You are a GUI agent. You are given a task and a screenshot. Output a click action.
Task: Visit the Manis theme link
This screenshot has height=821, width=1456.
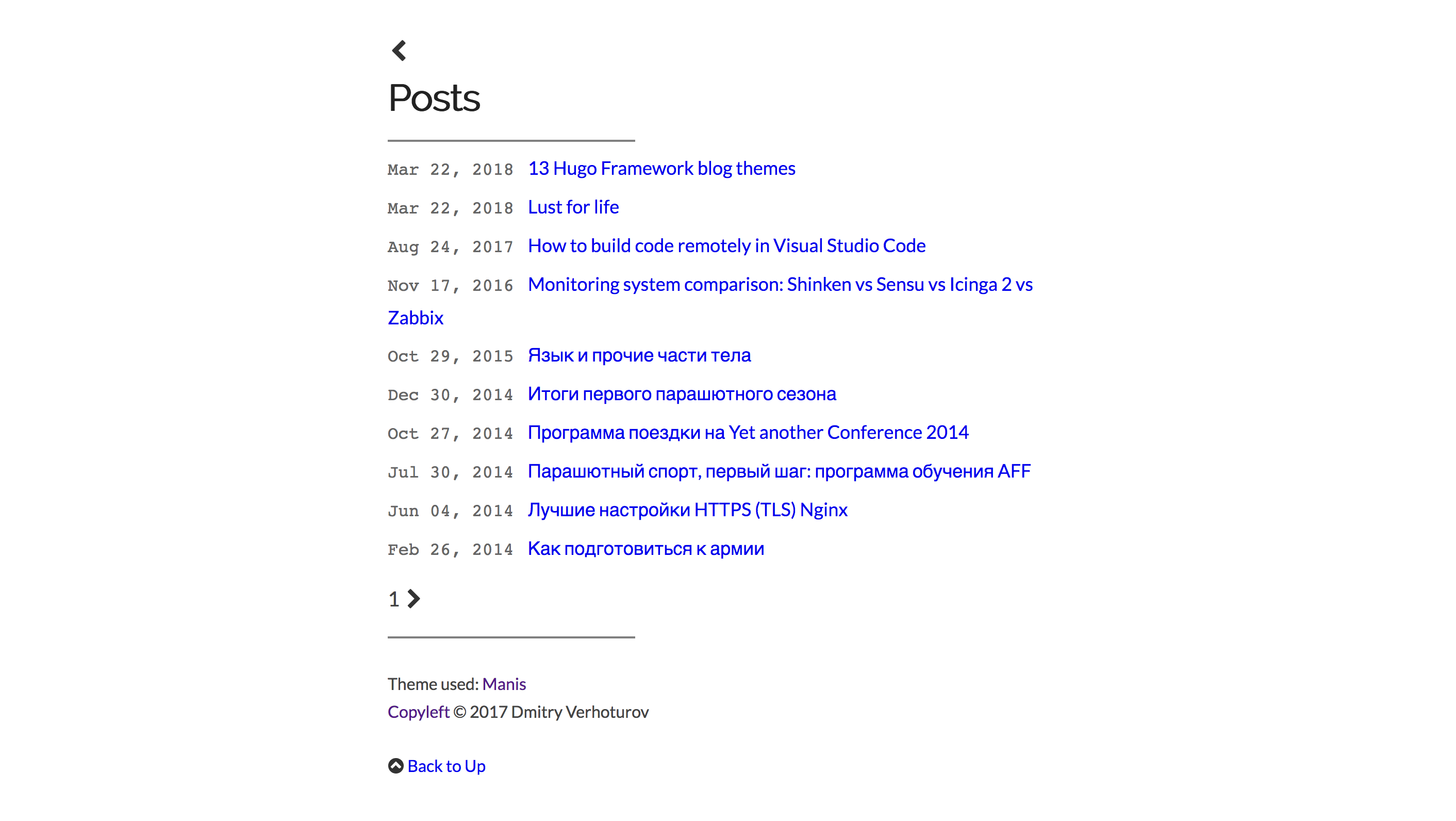pos(504,684)
